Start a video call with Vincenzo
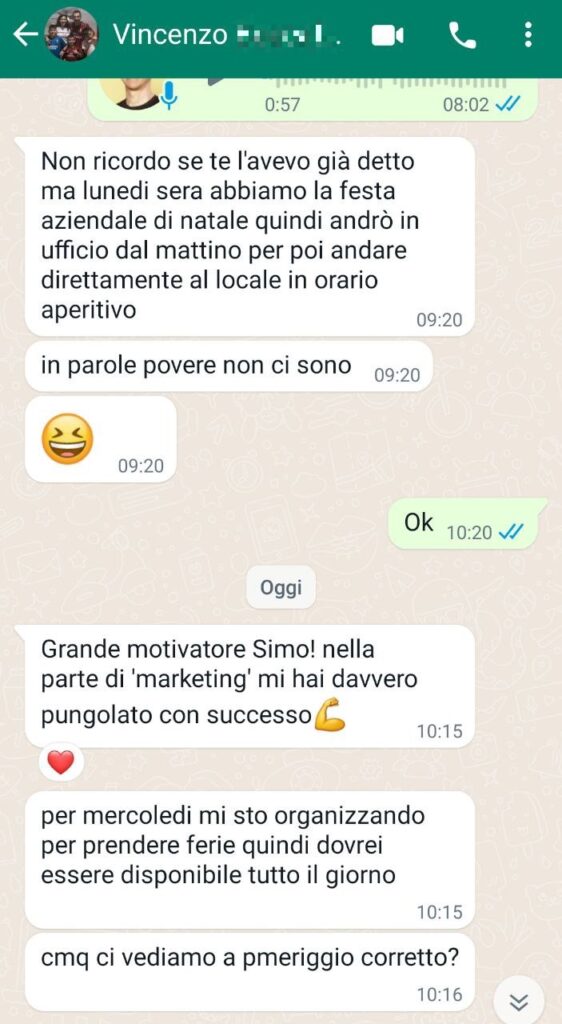Image resolution: width=562 pixels, height=1024 pixels. click(388, 36)
